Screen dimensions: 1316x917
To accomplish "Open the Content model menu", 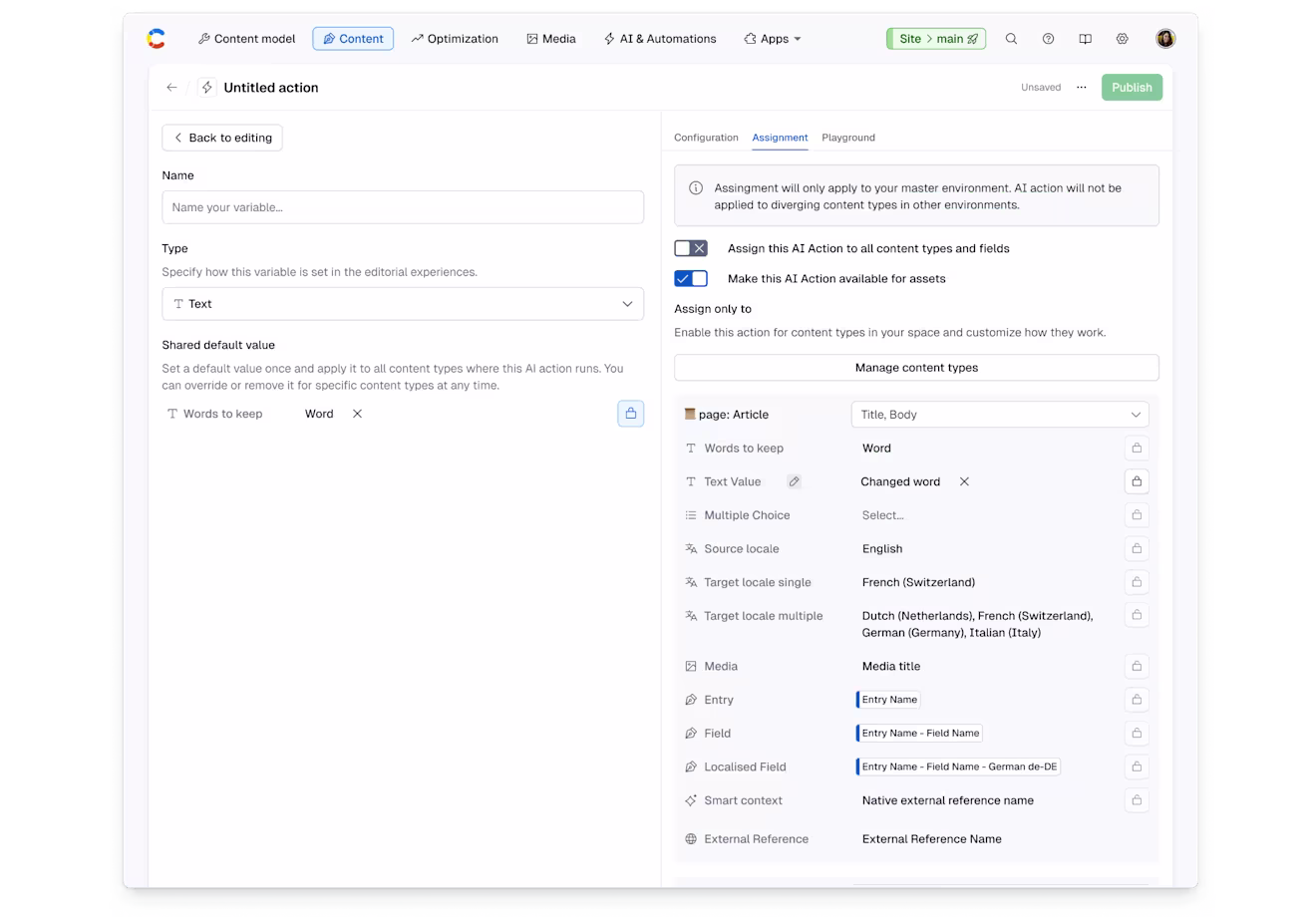I will pyautogui.click(x=247, y=39).
